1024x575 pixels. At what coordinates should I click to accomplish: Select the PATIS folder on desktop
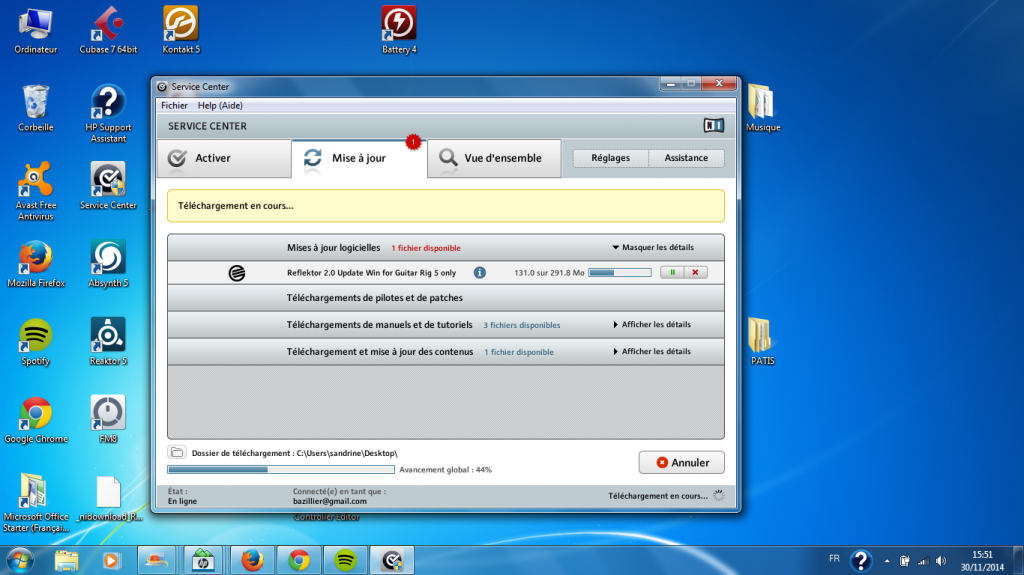click(762, 342)
